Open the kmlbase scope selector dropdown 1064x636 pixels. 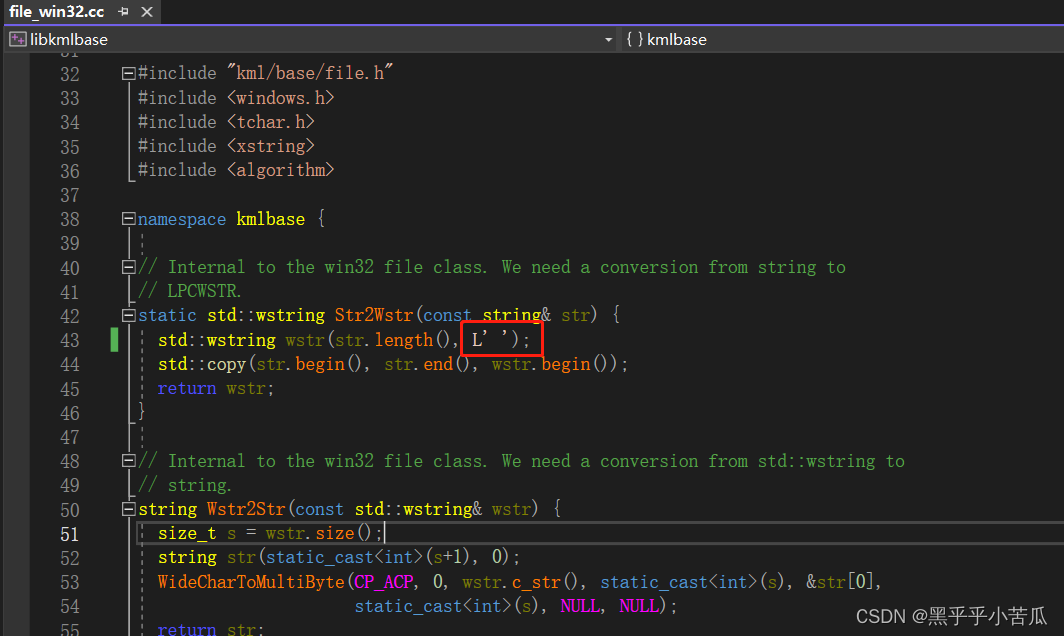click(x=700, y=39)
